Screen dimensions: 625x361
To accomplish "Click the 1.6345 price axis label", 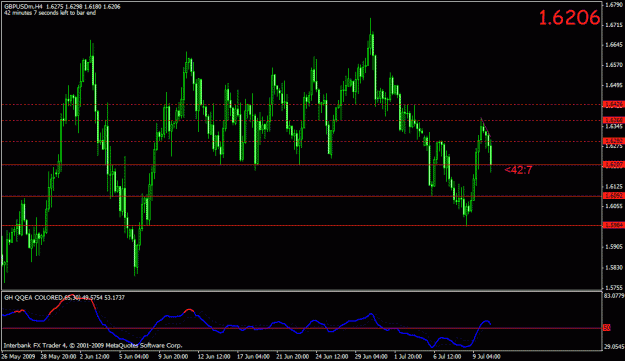I will point(614,127).
